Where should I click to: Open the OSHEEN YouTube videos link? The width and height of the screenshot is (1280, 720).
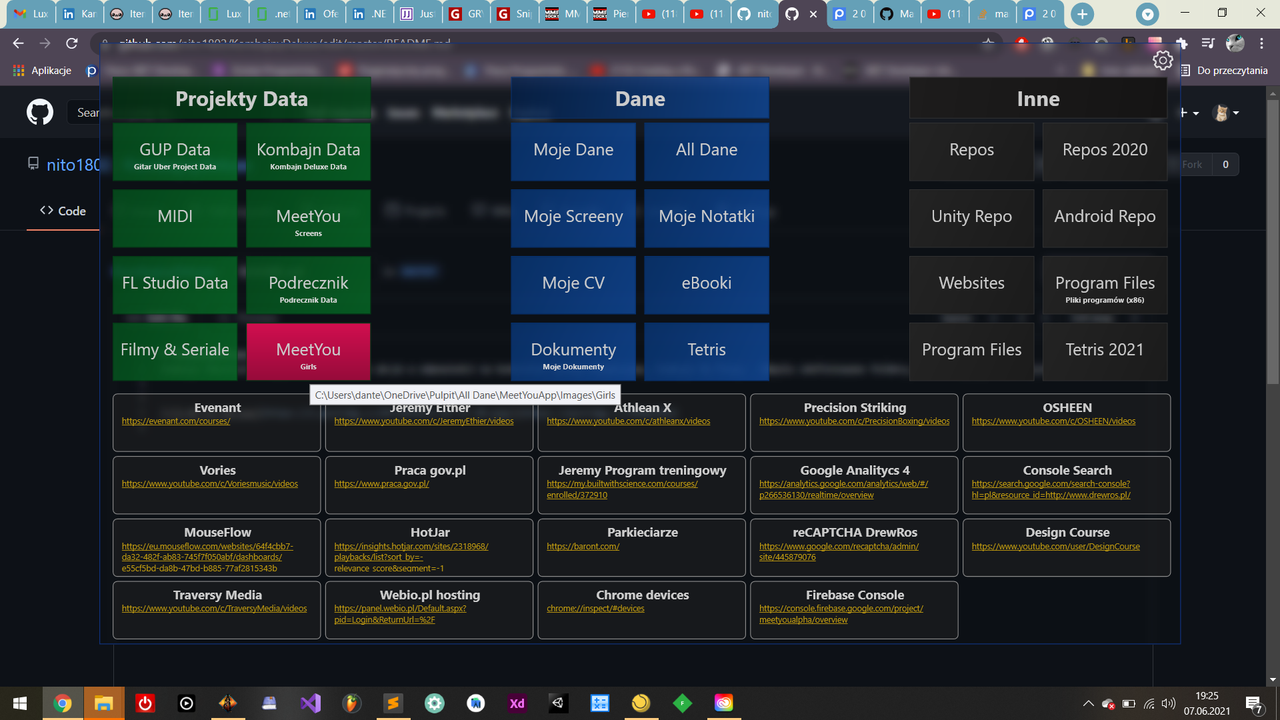click(1053, 421)
